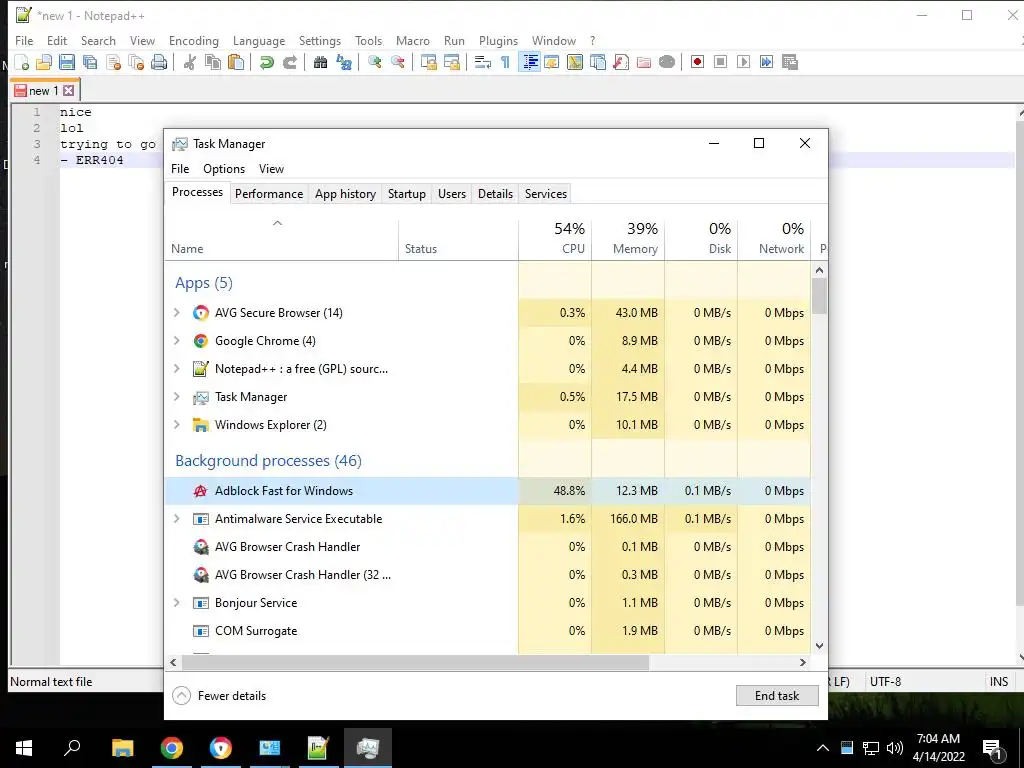Image resolution: width=1024 pixels, height=768 pixels.
Task: Toggle Word wrap toolbar icon
Action: 483,62
